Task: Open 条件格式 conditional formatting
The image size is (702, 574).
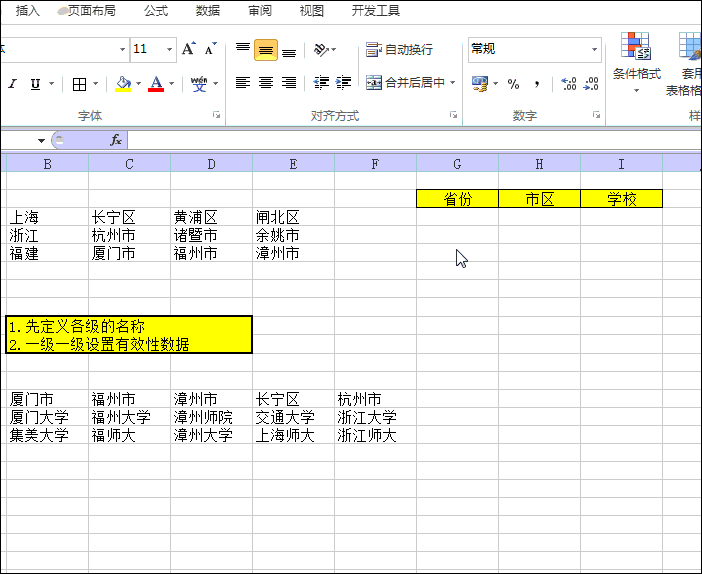Action: tap(636, 63)
